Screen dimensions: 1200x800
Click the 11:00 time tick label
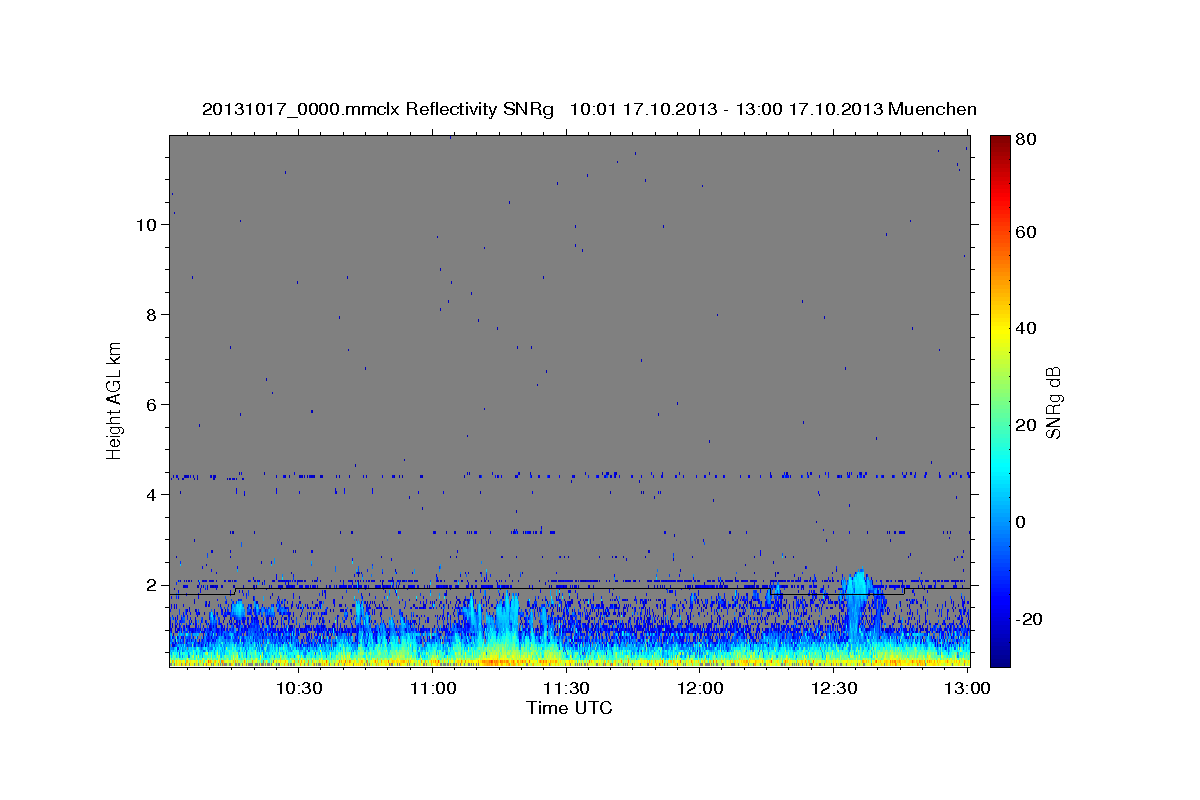tap(433, 688)
